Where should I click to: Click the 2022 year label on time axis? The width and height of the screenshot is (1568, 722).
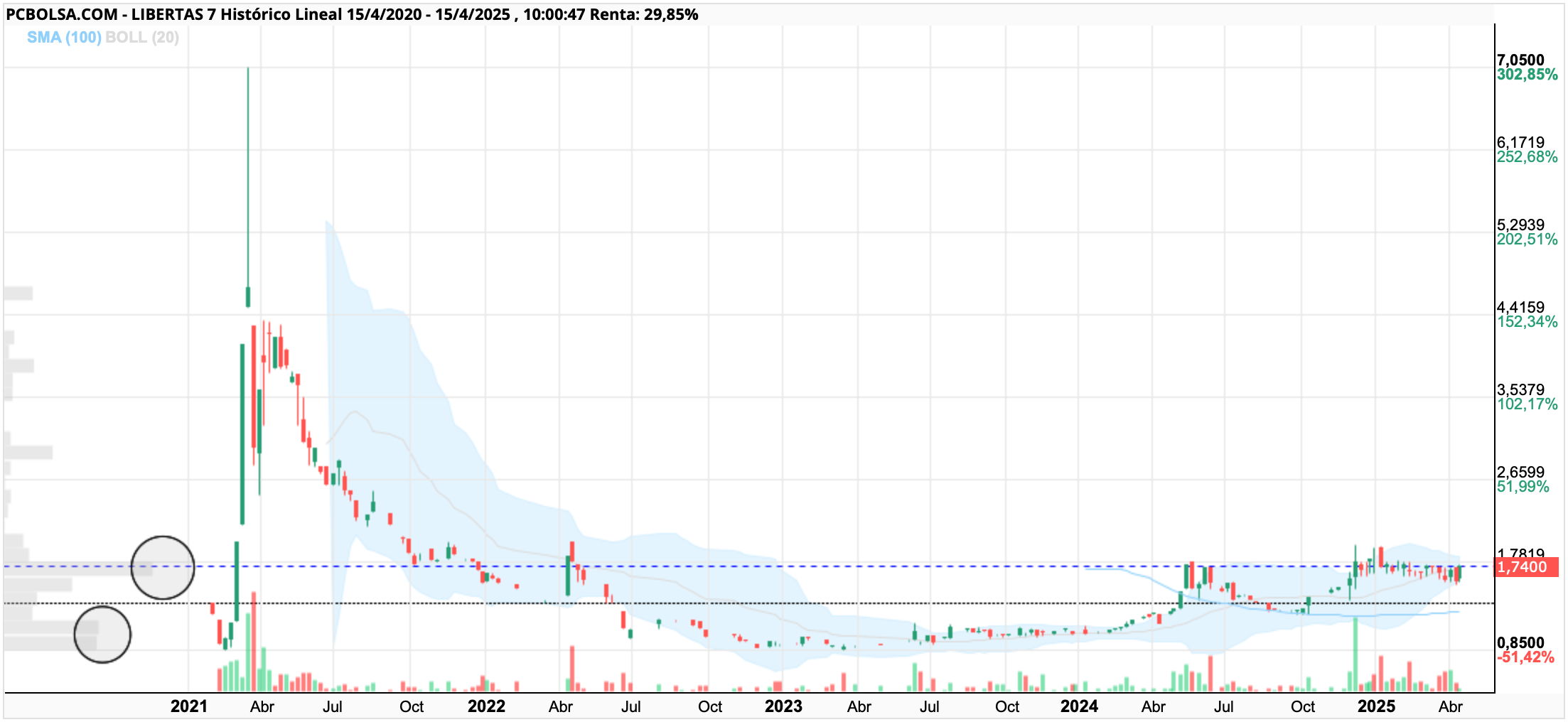tap(486, 706)
